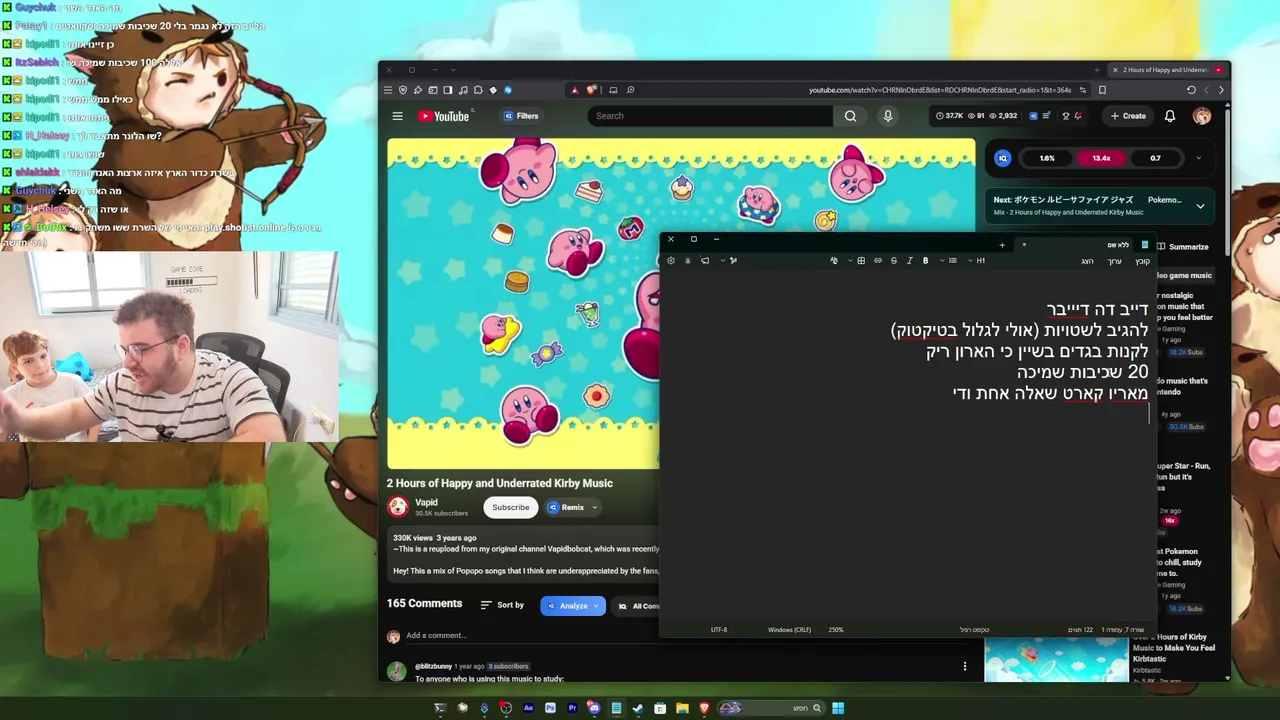Viewport: 1280px width, 720px height.
Task: Open the YouTube account avatar menu
Action: tap(1202, 116)
